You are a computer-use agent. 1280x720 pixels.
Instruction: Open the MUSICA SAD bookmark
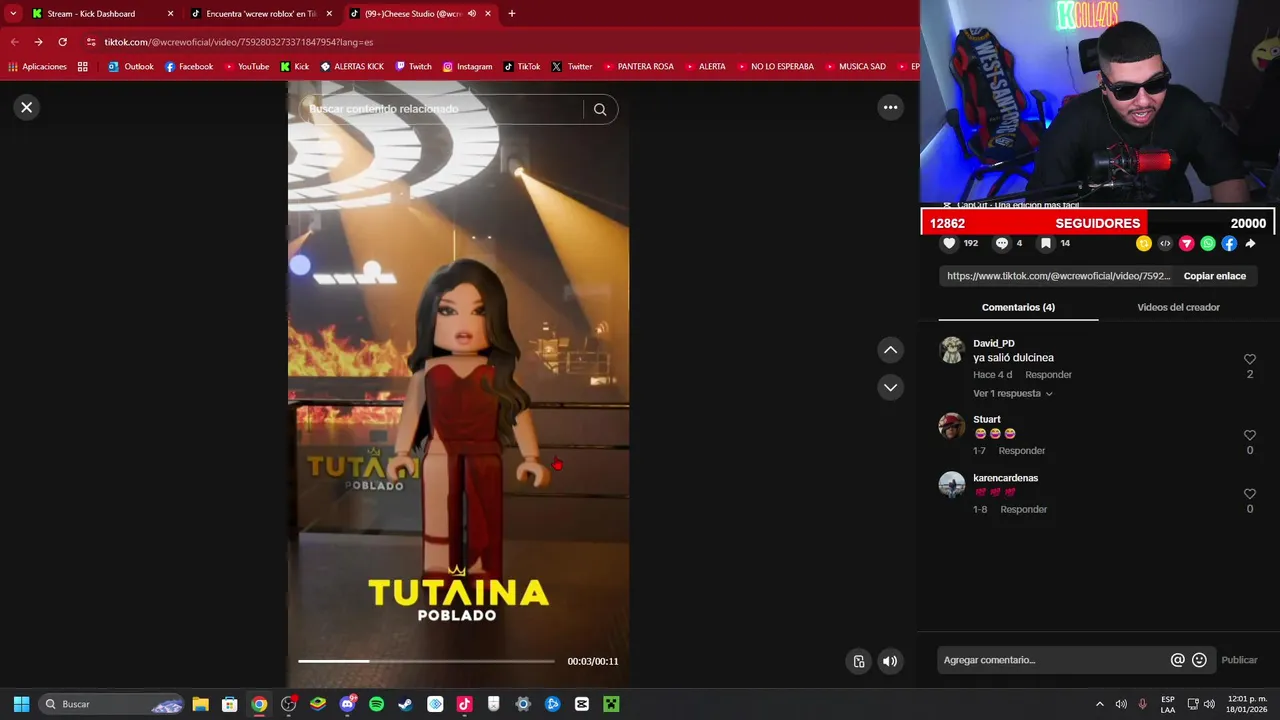[856, 67]
